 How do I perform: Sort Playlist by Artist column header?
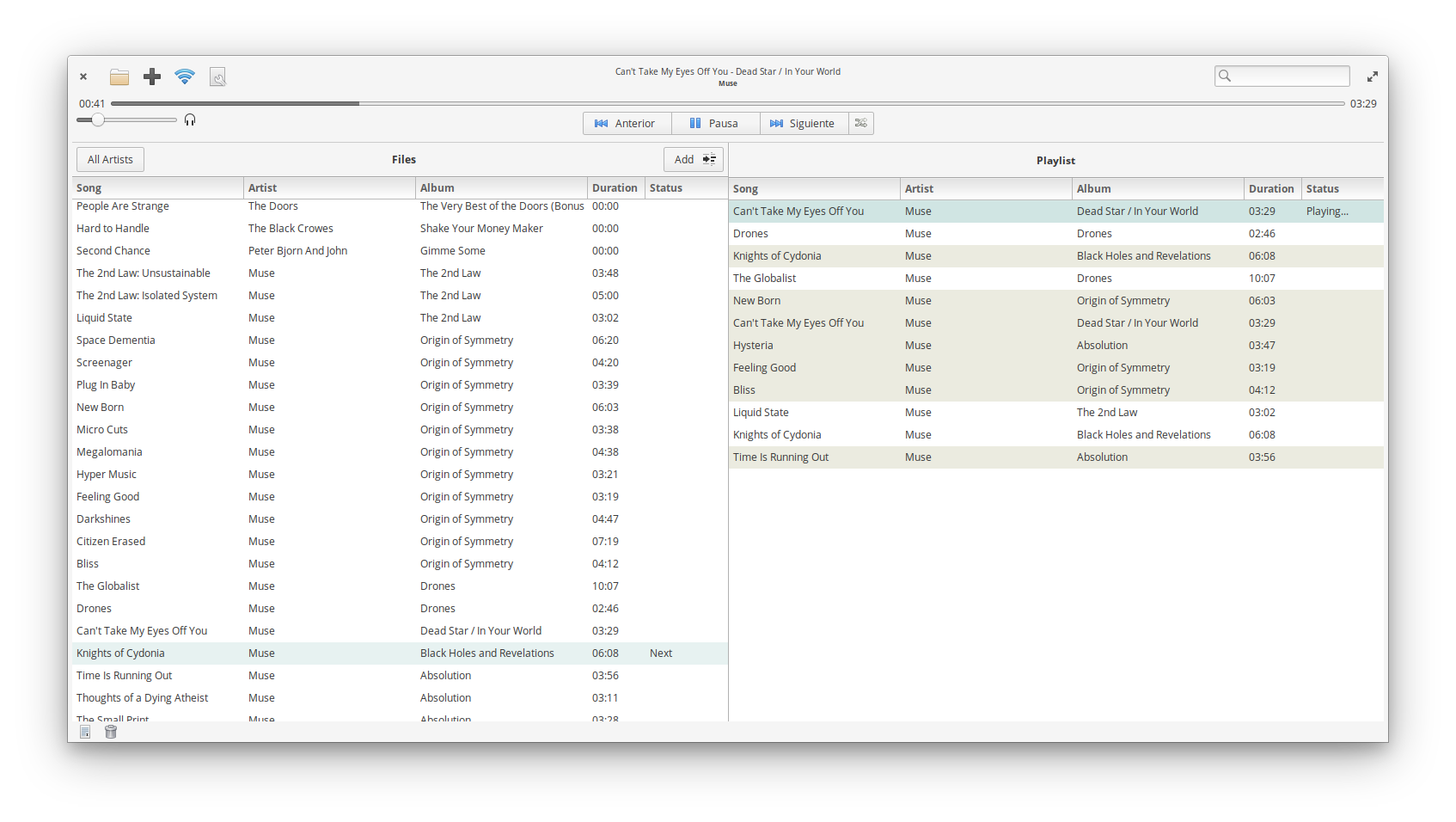pyautogui.click(x=986, y=188)
